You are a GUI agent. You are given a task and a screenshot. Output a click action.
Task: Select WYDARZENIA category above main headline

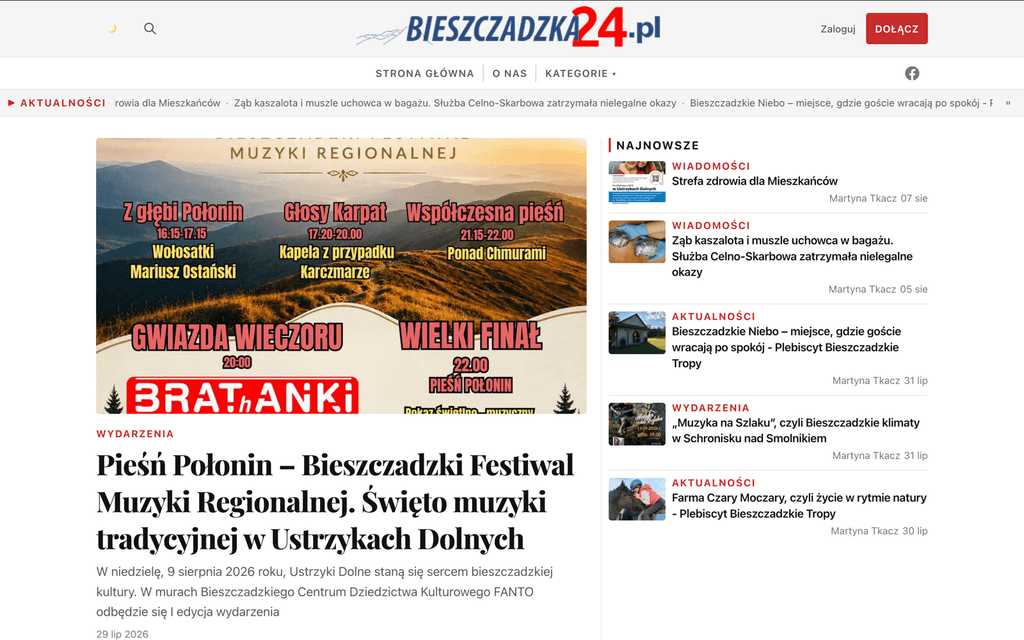(x=135, y=434)
